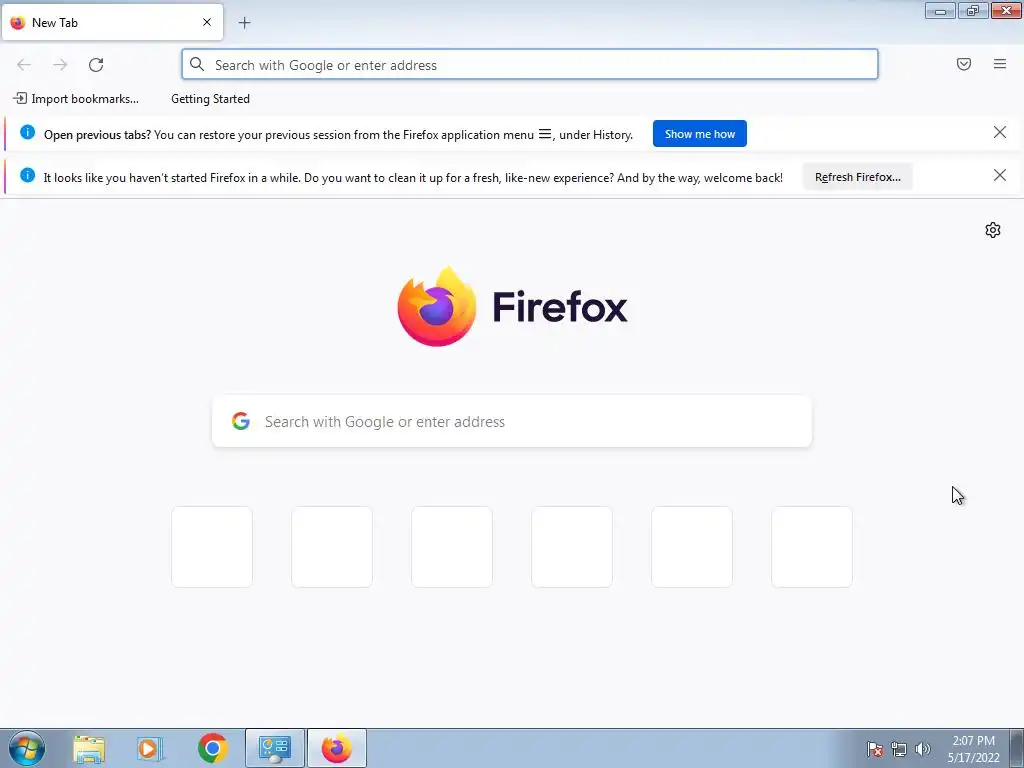The height and width of the screenshot is (768, 1024).
Task: Select the third empty shortcut tile
Action: [x=452, y=547]
